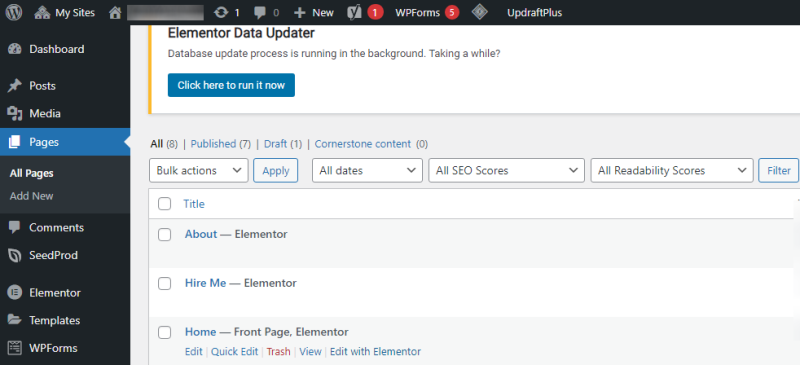800x365 pixels.
Task: Click the SeedProd leaf icon
Action: pyautogui.click(x=15, y=255)
